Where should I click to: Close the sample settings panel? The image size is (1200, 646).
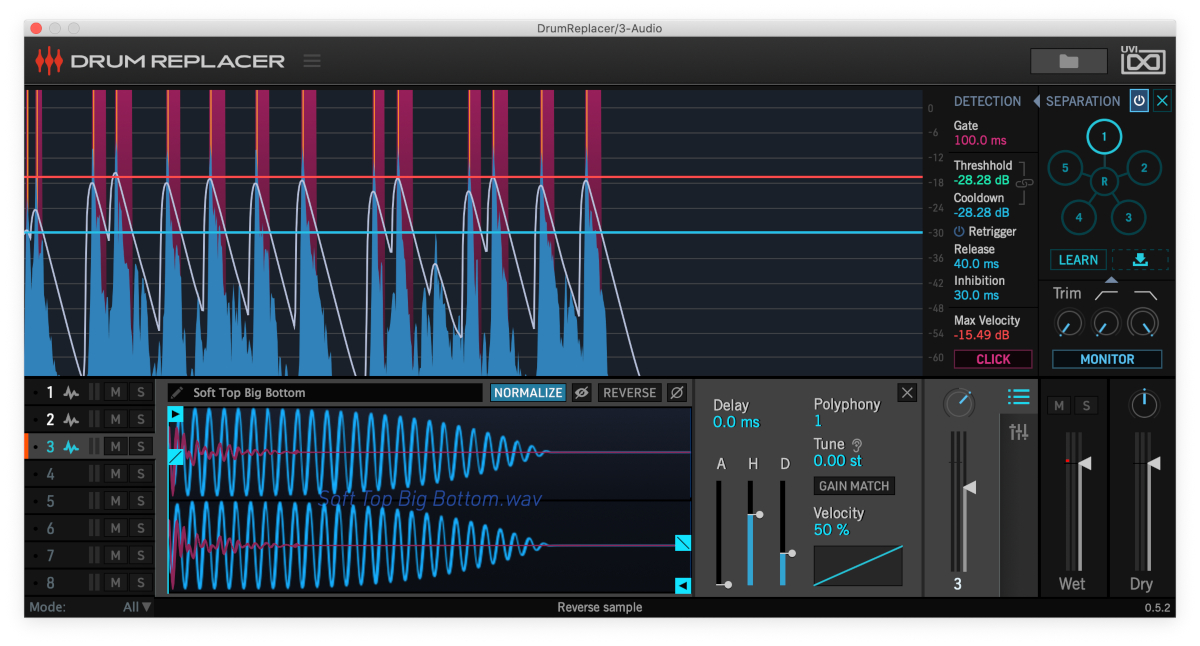coord(907,393)
